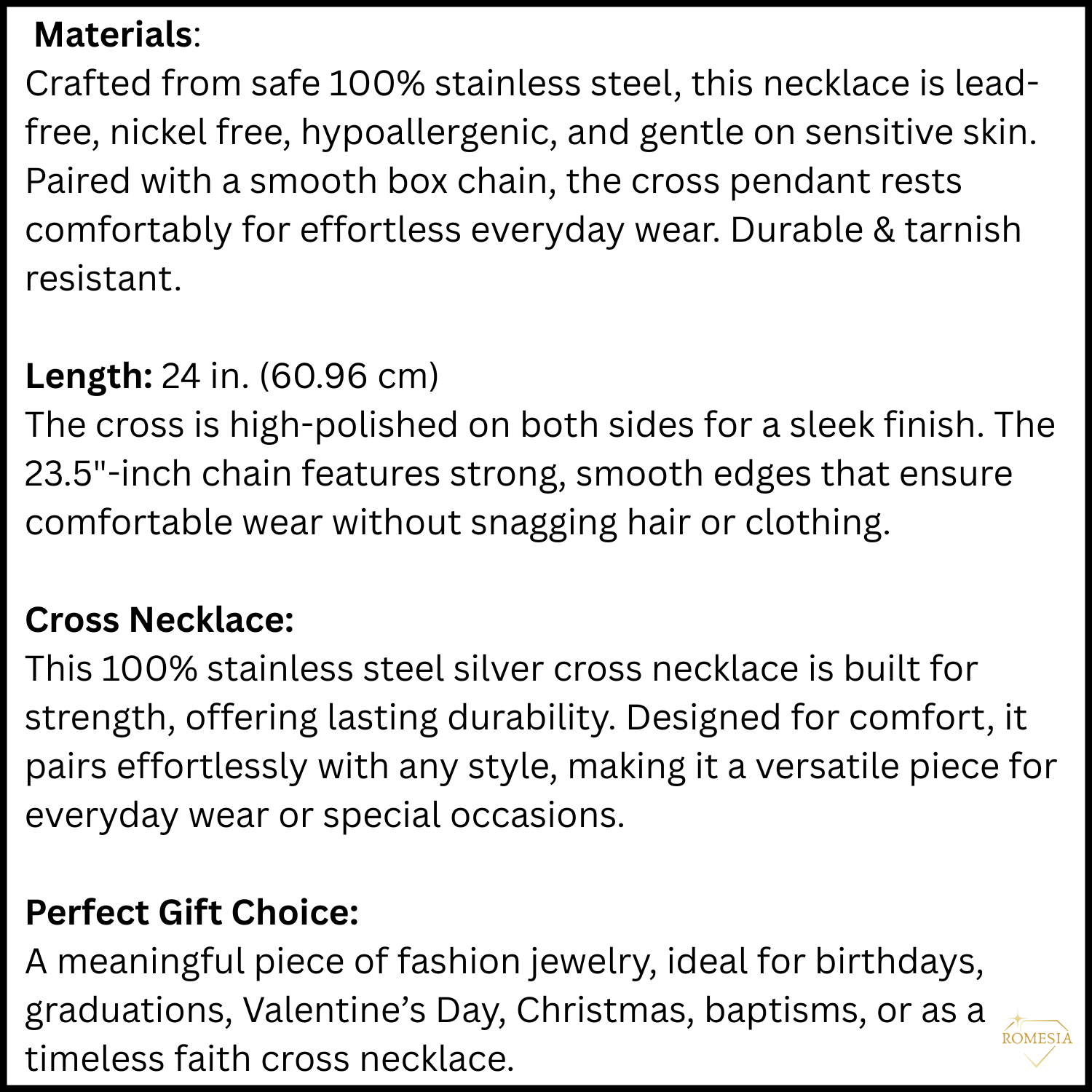Click the word "resistant." in Materials
This screenshot has width=1092, height=1092.
tap(103, 279)
